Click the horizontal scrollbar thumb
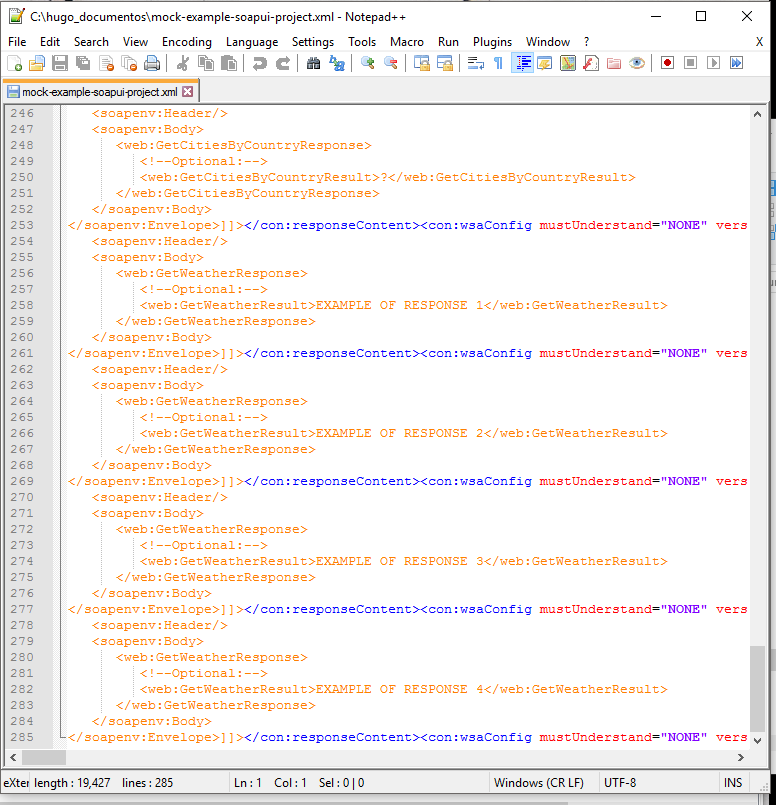The height and width of the screenshot is (805, 776). [x=44, y=757]
